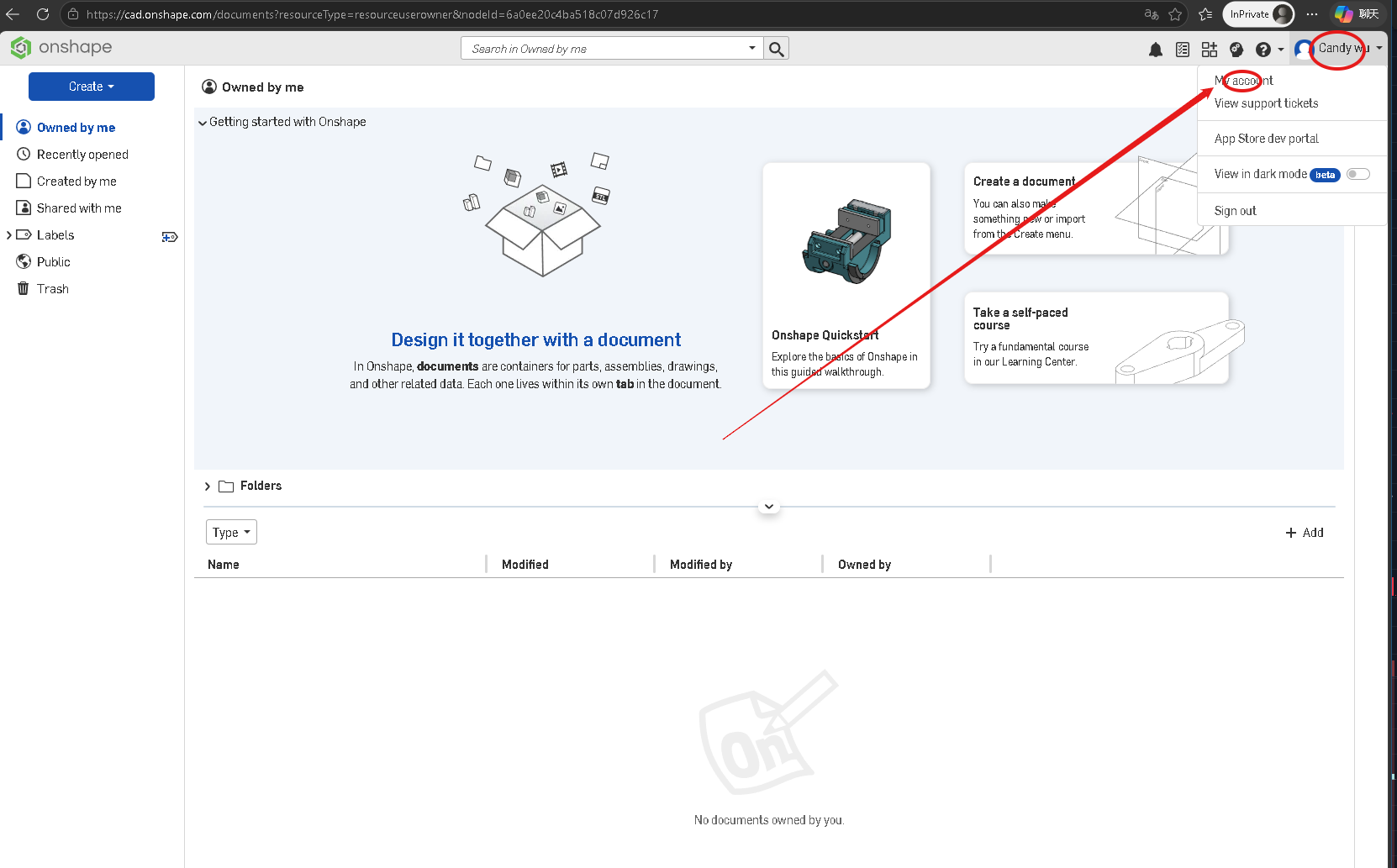
Task: Show Shared with me documents
Action: pos(79,208)
